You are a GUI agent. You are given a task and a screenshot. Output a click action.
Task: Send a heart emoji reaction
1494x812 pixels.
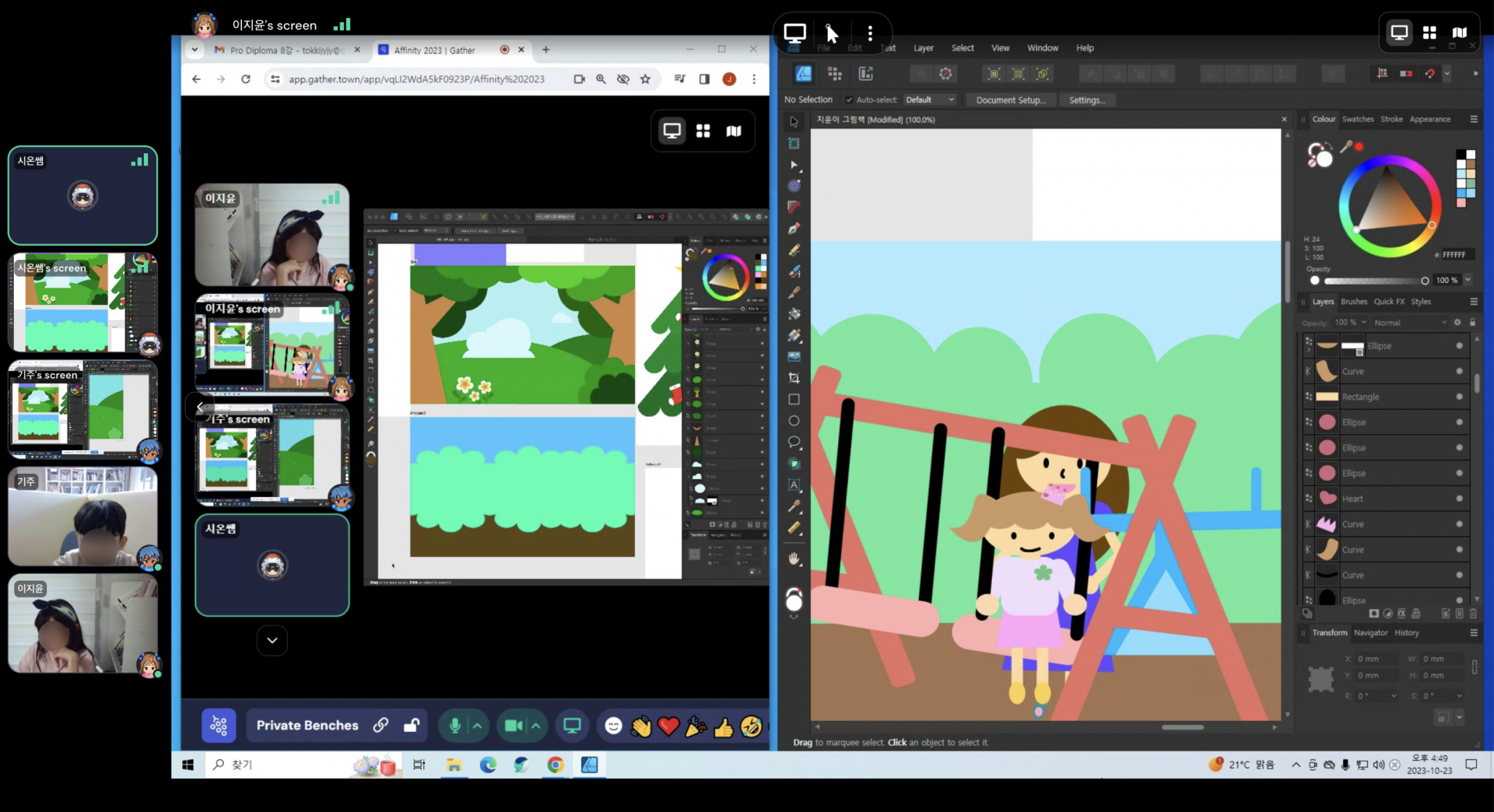(668, 726)
